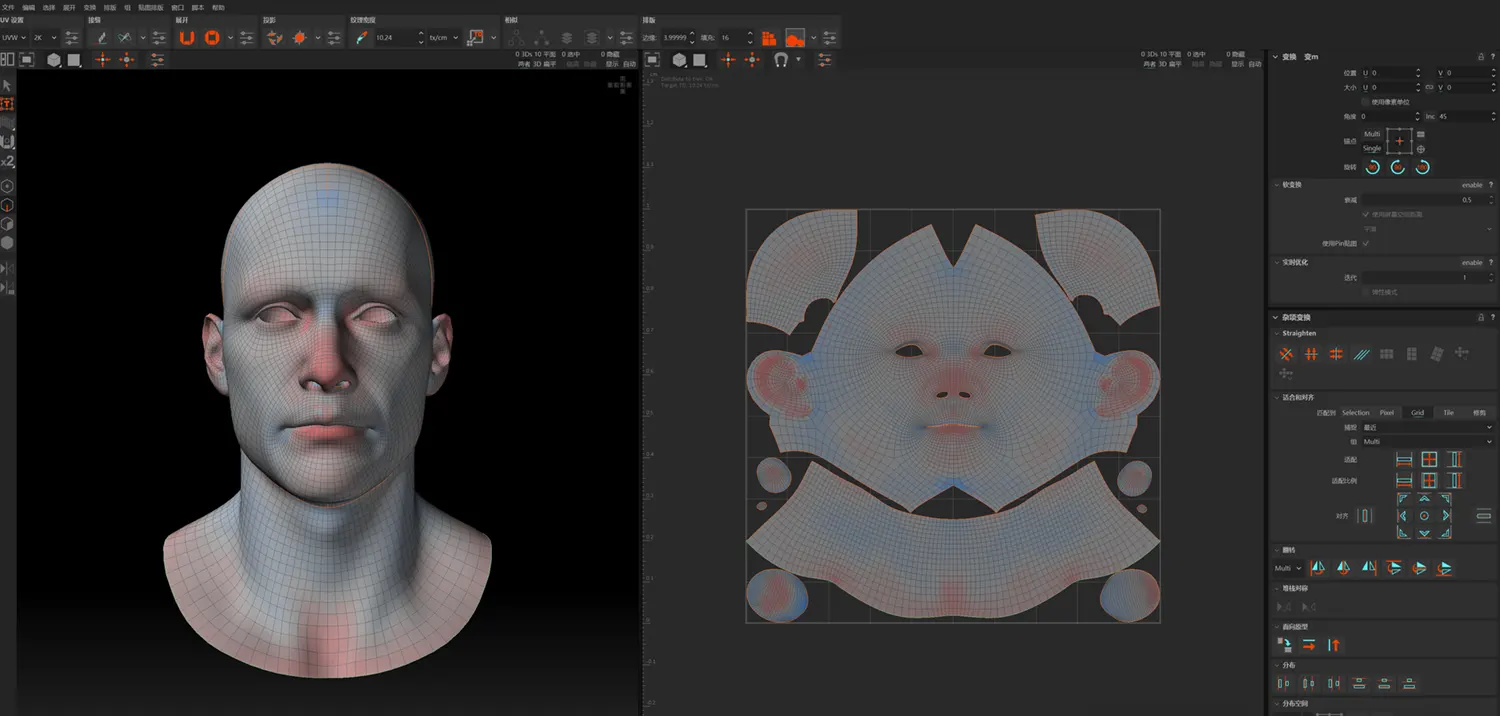
Task: Open the snap 最近 dropdown
Action: tap(1427, 427)
